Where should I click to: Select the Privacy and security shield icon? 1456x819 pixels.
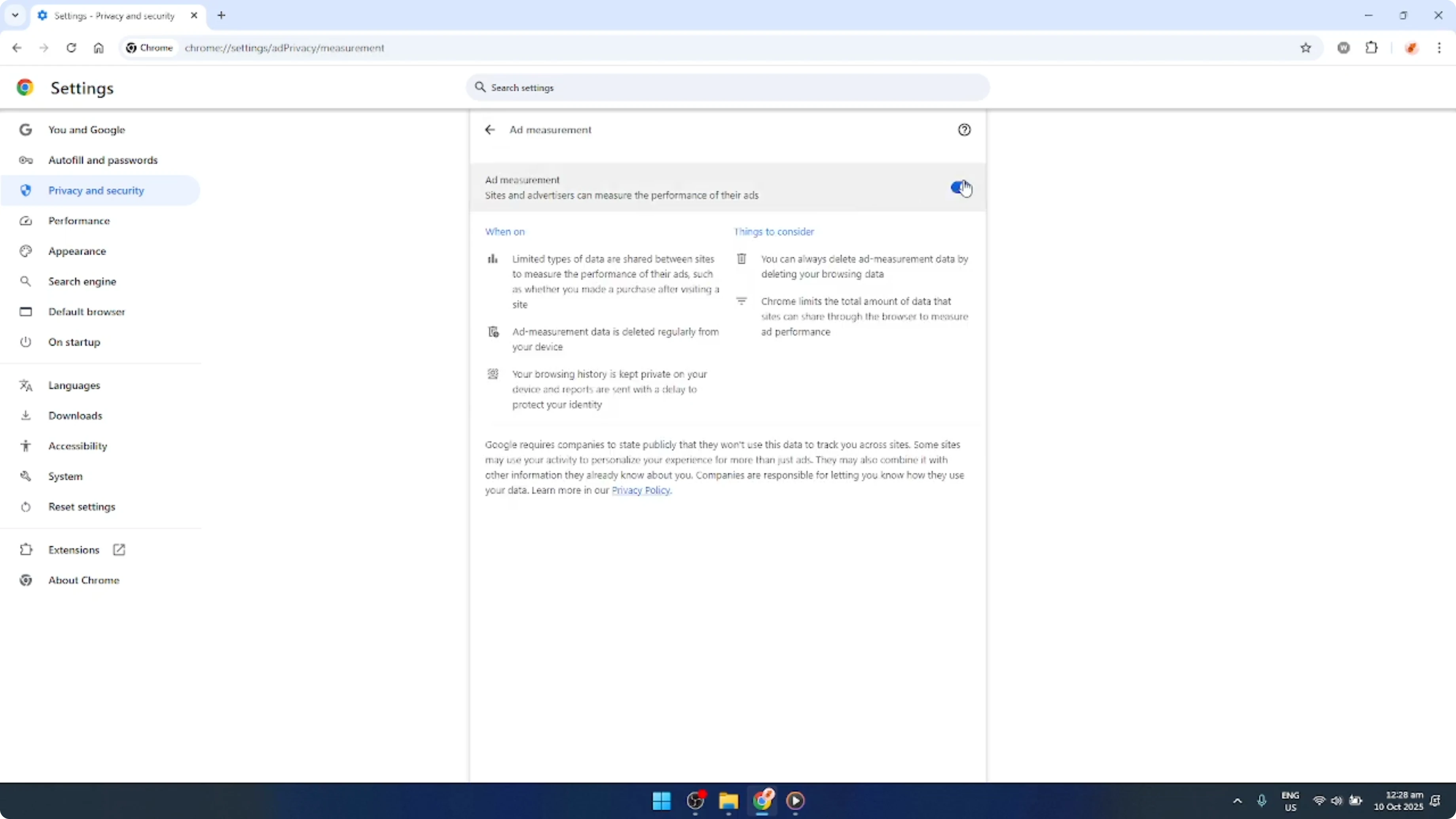point(25,190)
